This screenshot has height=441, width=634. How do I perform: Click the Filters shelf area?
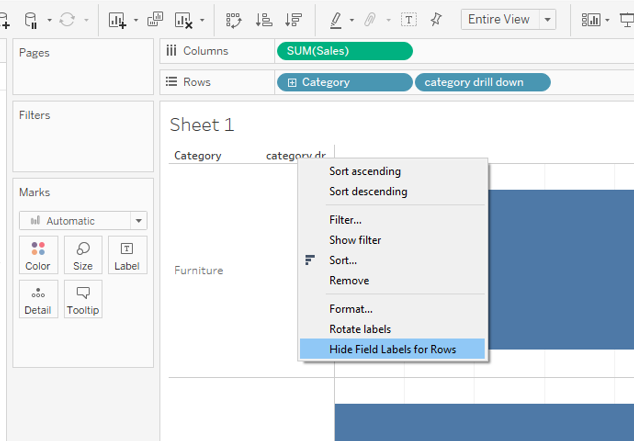tap(83, 136)
